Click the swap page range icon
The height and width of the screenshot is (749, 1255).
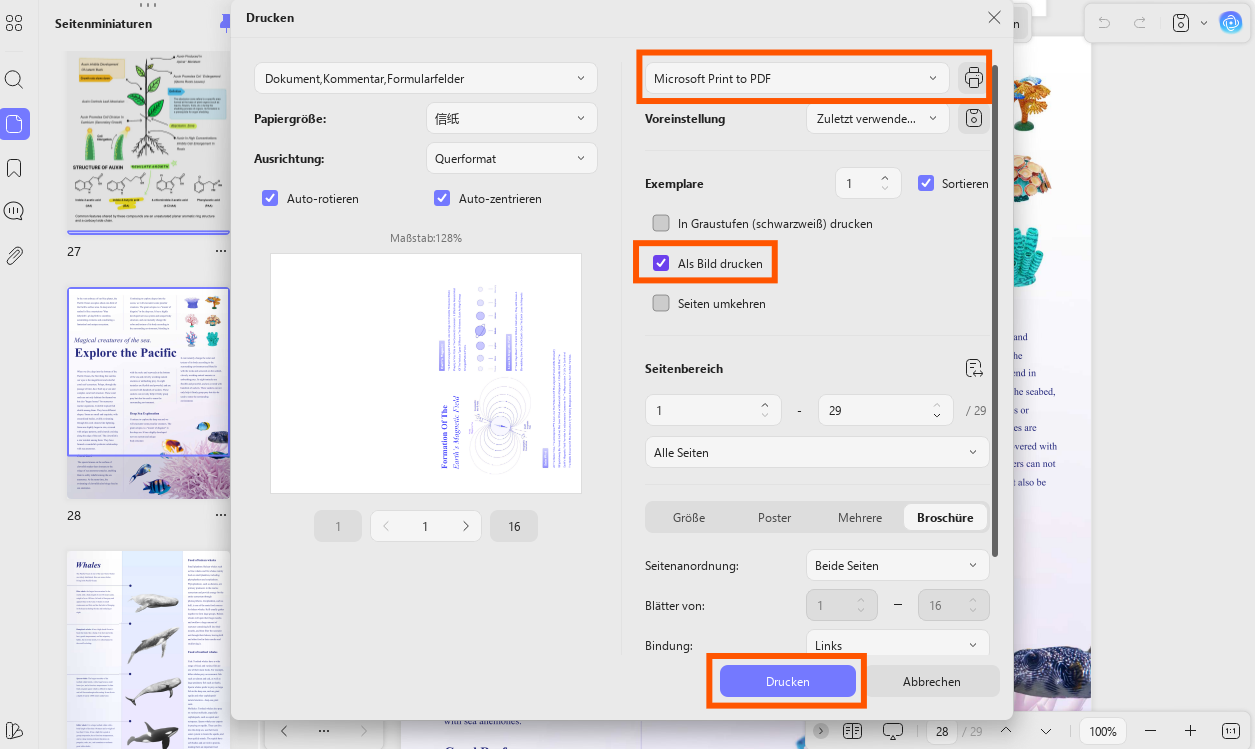click(975, 369)
